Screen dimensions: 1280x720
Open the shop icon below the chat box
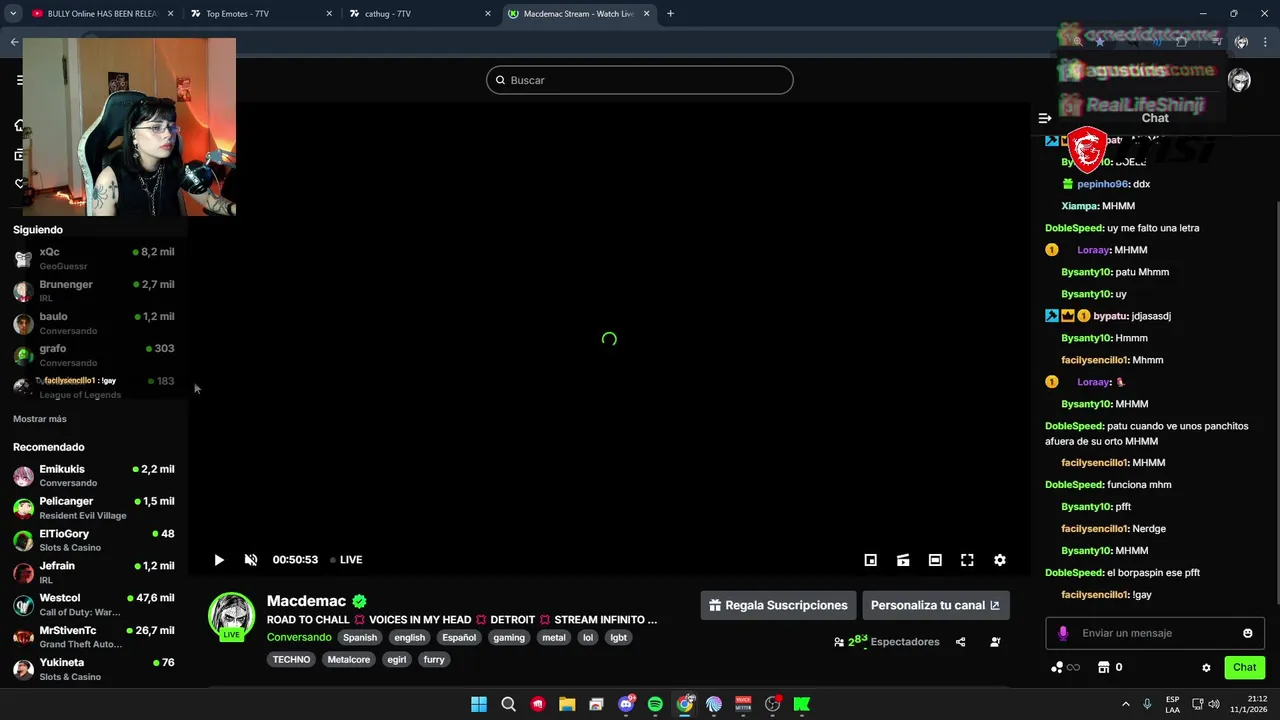[1104, 667]
